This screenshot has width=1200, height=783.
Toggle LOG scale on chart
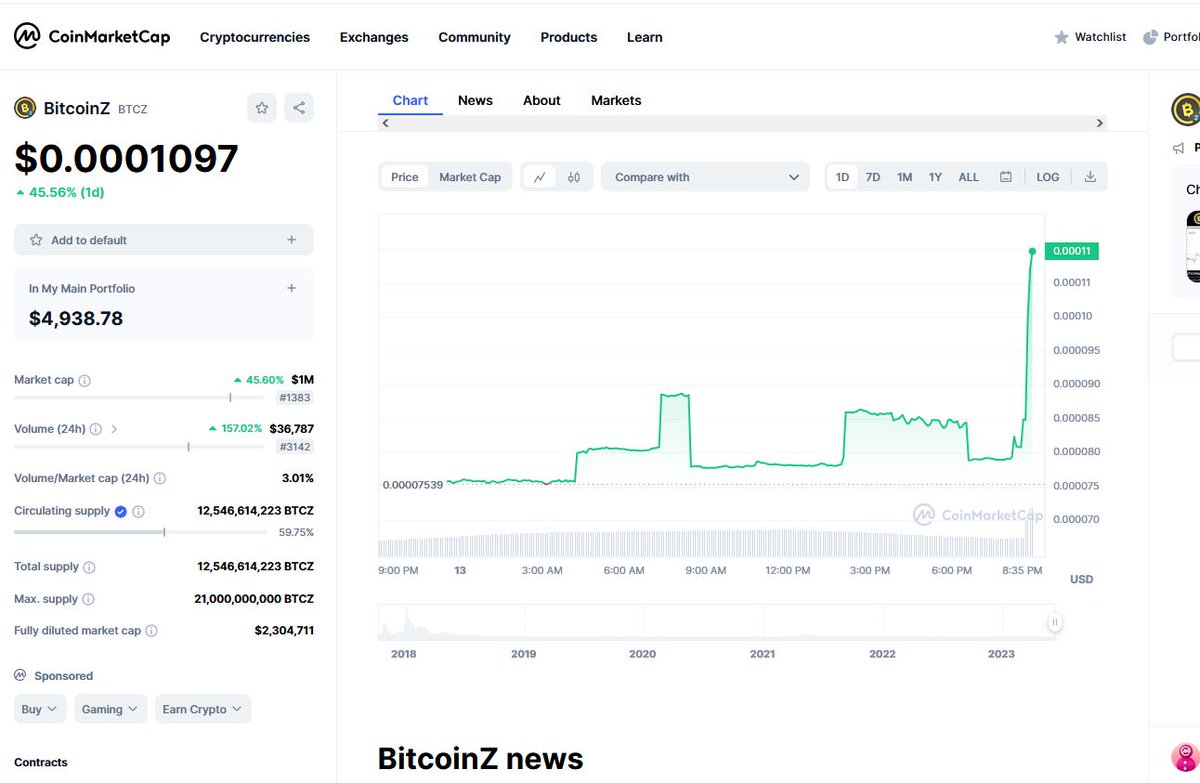click(x=1048, y=177)
